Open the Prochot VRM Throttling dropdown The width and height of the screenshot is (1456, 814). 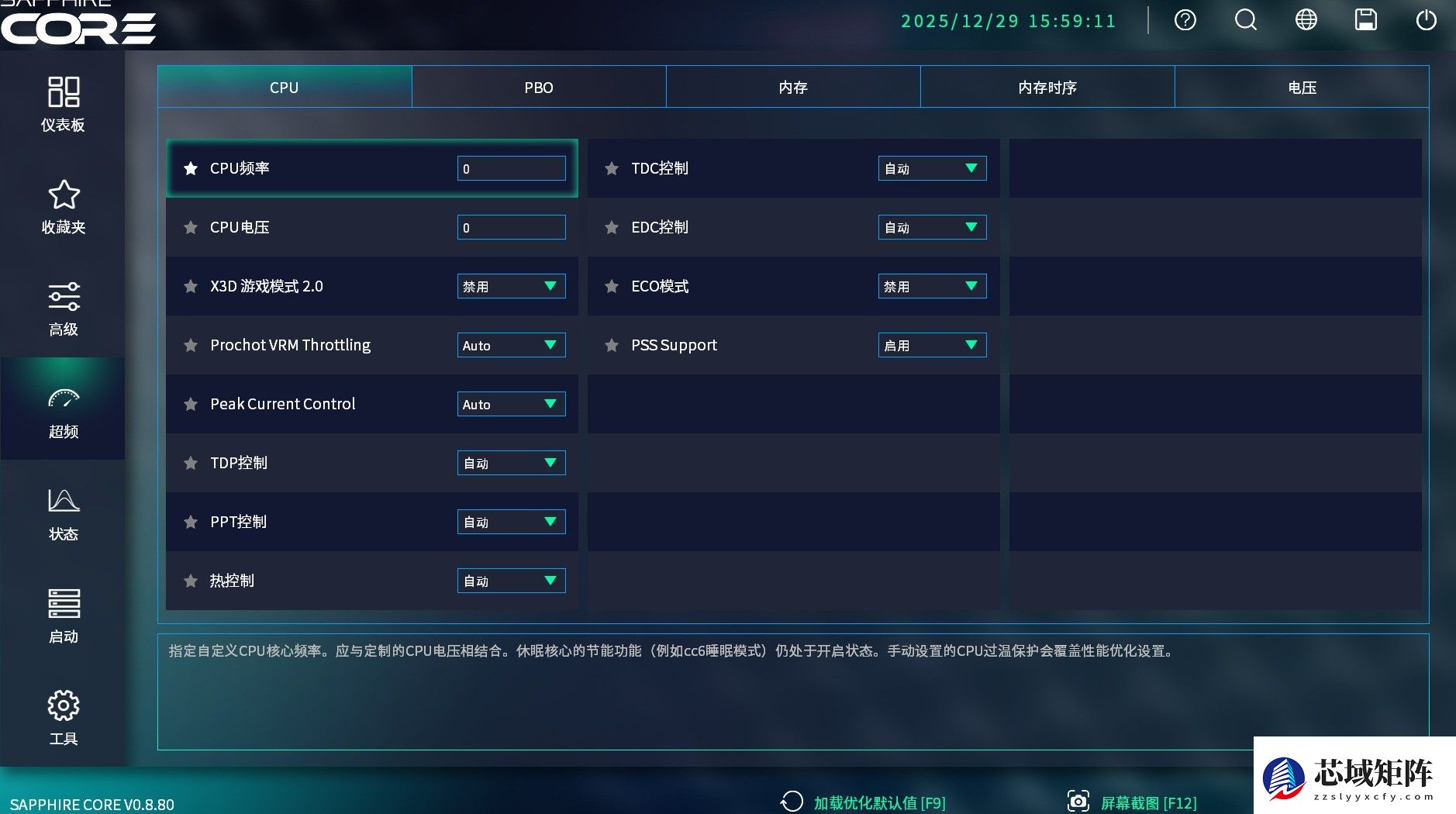pyautogui.click(x=511, y=345)
